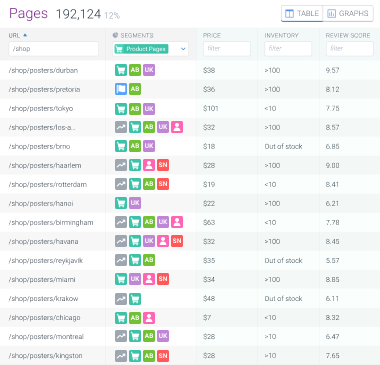Image resolution: width=380 pixels, height=365 pixels.
Task: Click the SN badge in the kingston row
Action: tap(163, 355)
